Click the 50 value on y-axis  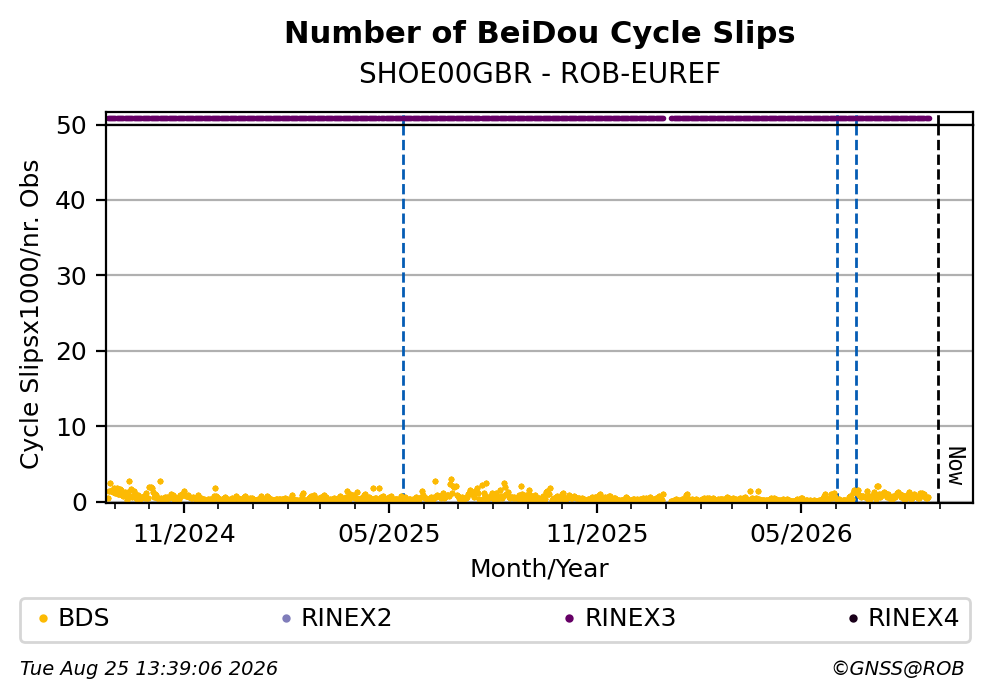pyautogui.click(x=72, y=125)
